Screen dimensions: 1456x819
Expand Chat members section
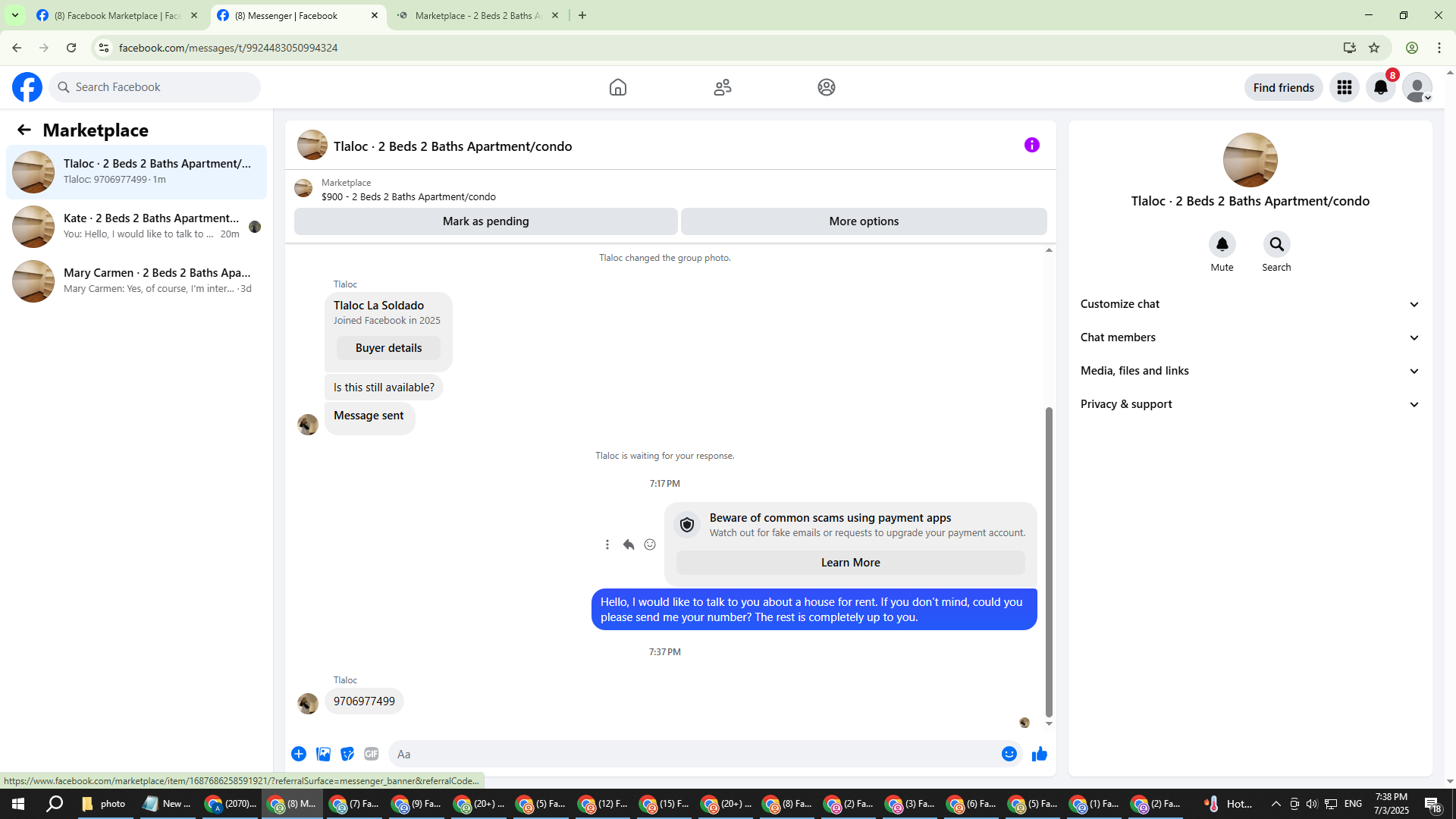coord(1249,337)
